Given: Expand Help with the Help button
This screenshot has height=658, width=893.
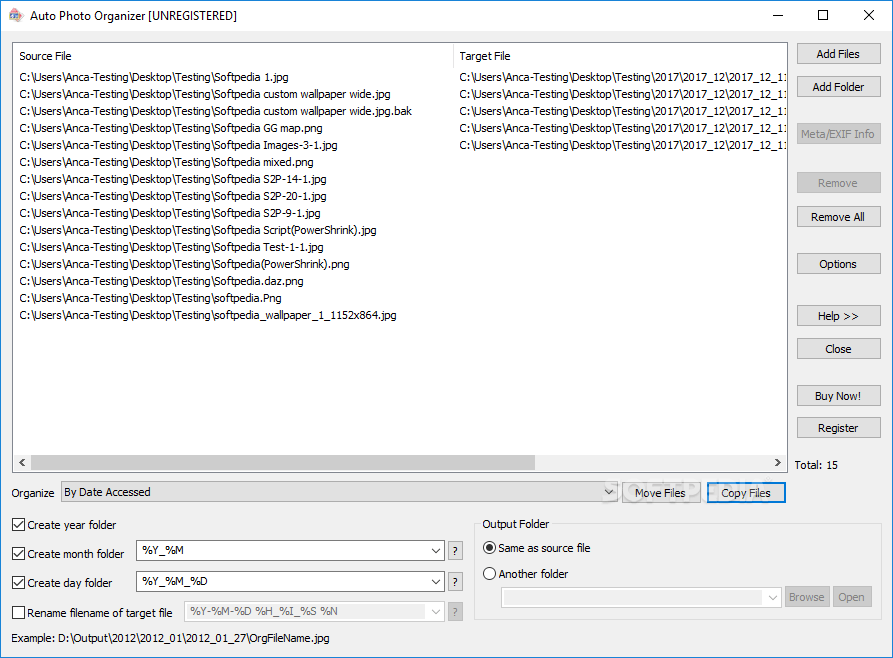Looking at the screenshot, I should click(x=838, y=315).
